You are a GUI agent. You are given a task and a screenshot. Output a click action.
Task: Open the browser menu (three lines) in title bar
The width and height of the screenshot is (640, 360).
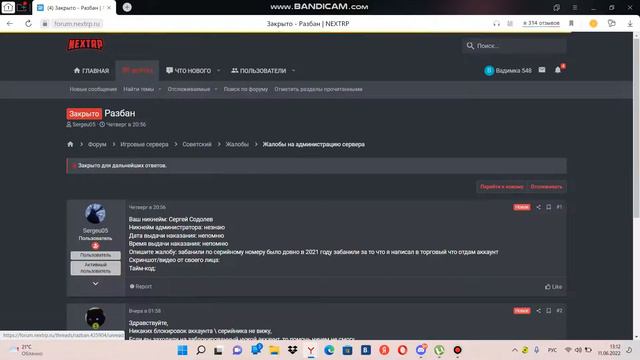pyautogui.click(x=575, y=7)
